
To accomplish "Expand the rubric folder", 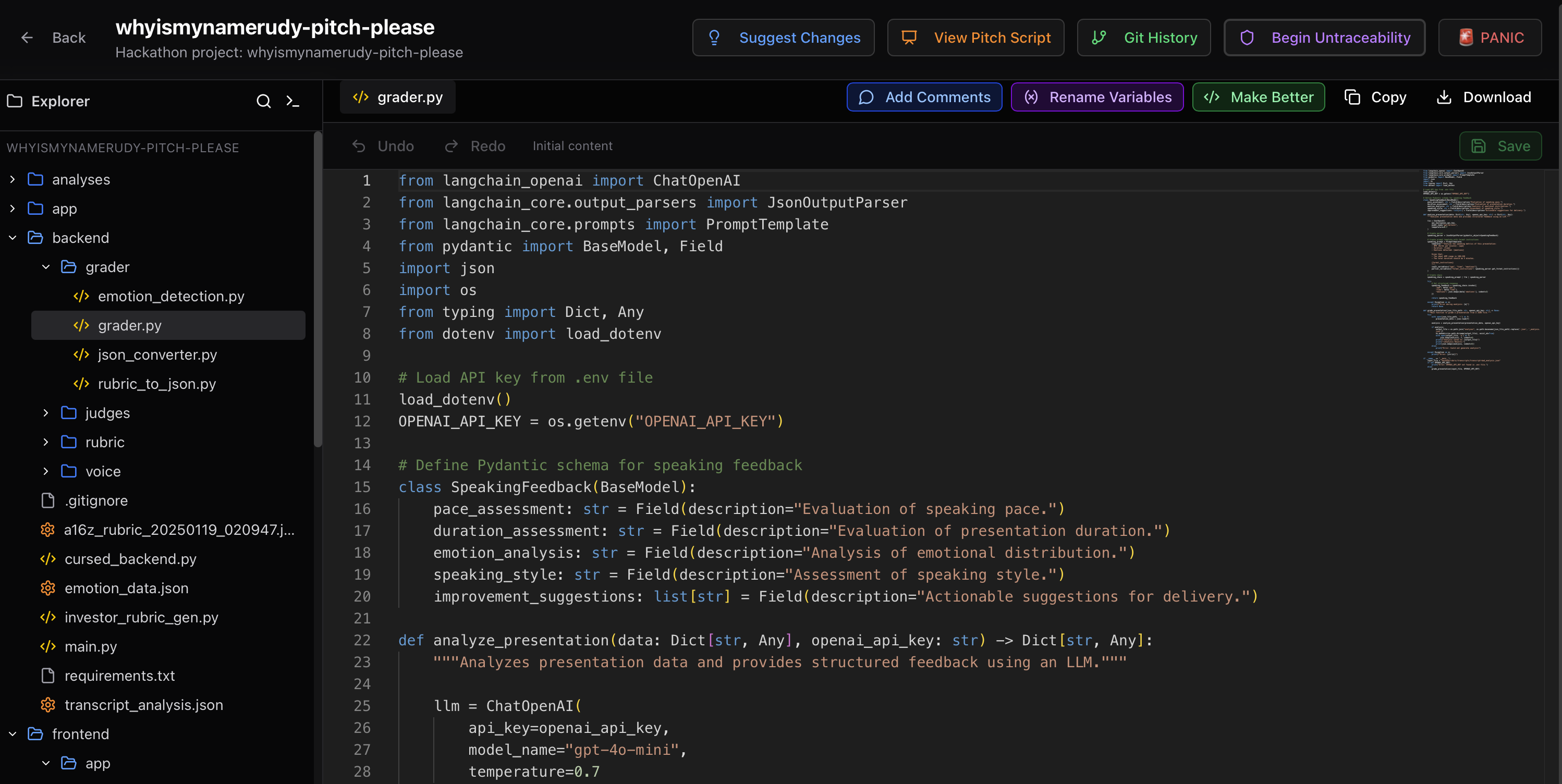I will point(46,442).
